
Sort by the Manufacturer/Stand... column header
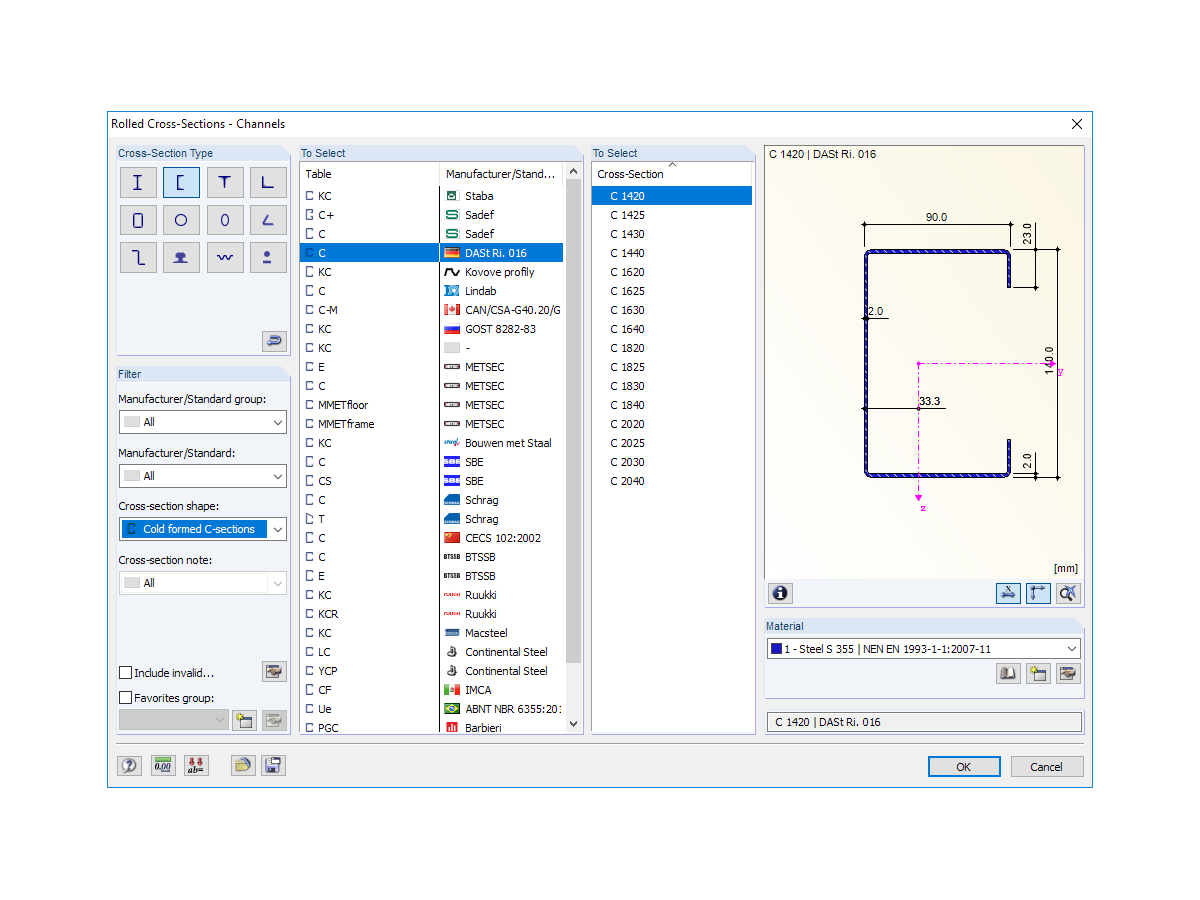click(x=501, y=174)
